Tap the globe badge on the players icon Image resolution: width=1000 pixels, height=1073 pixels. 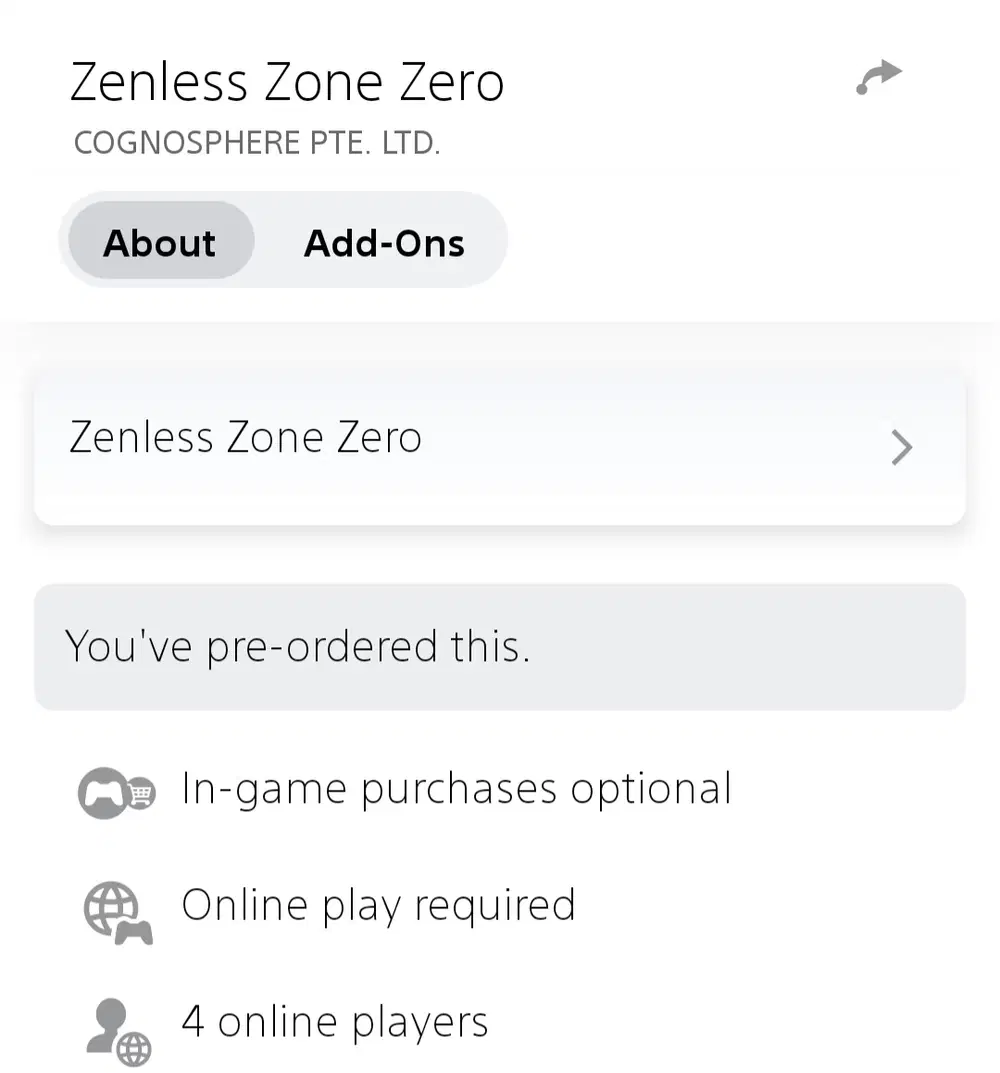135,1048
